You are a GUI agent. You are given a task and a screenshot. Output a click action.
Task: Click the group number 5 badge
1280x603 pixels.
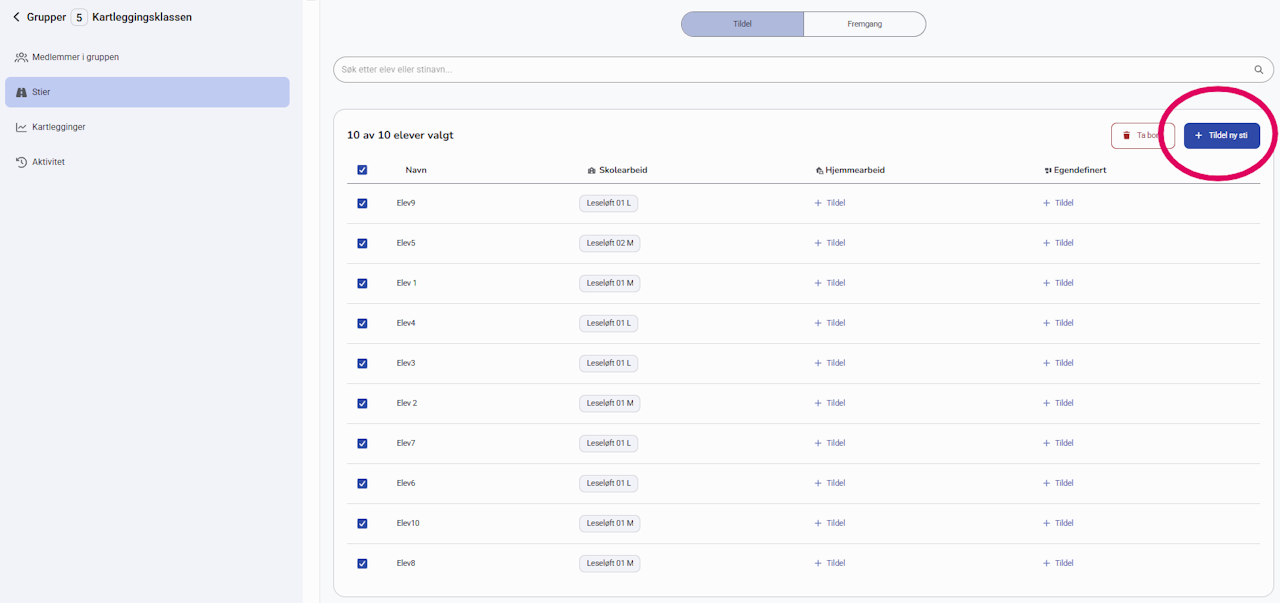79,17
